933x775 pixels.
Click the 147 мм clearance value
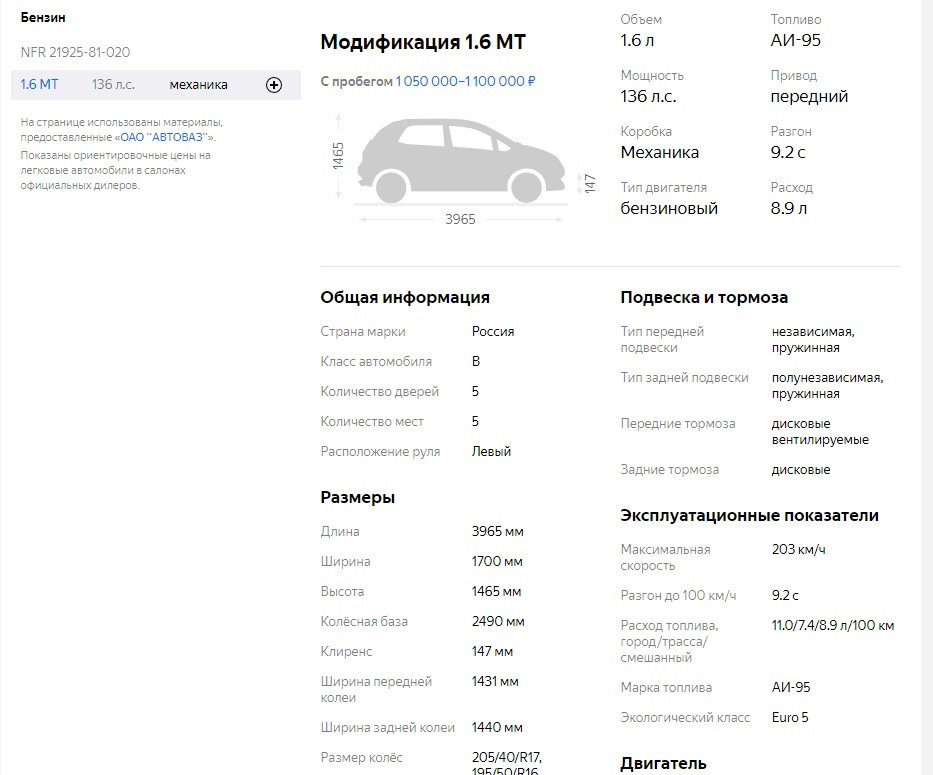coord(489,651)
